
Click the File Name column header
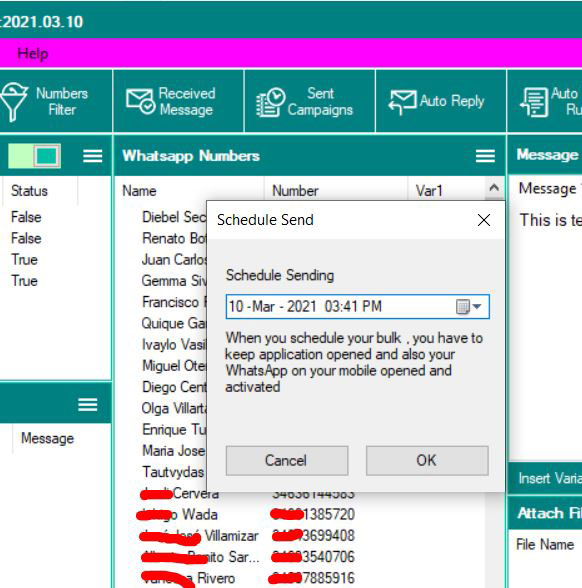pyautogui.click(x=545, y=544)
